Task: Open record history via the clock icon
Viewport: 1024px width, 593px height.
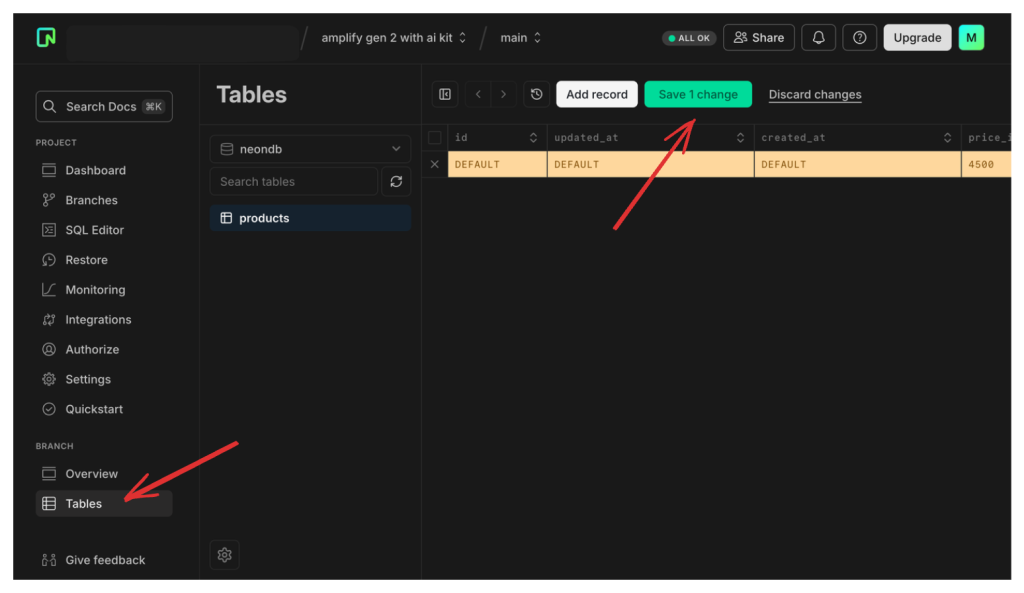Action: (x=536, y=94)
